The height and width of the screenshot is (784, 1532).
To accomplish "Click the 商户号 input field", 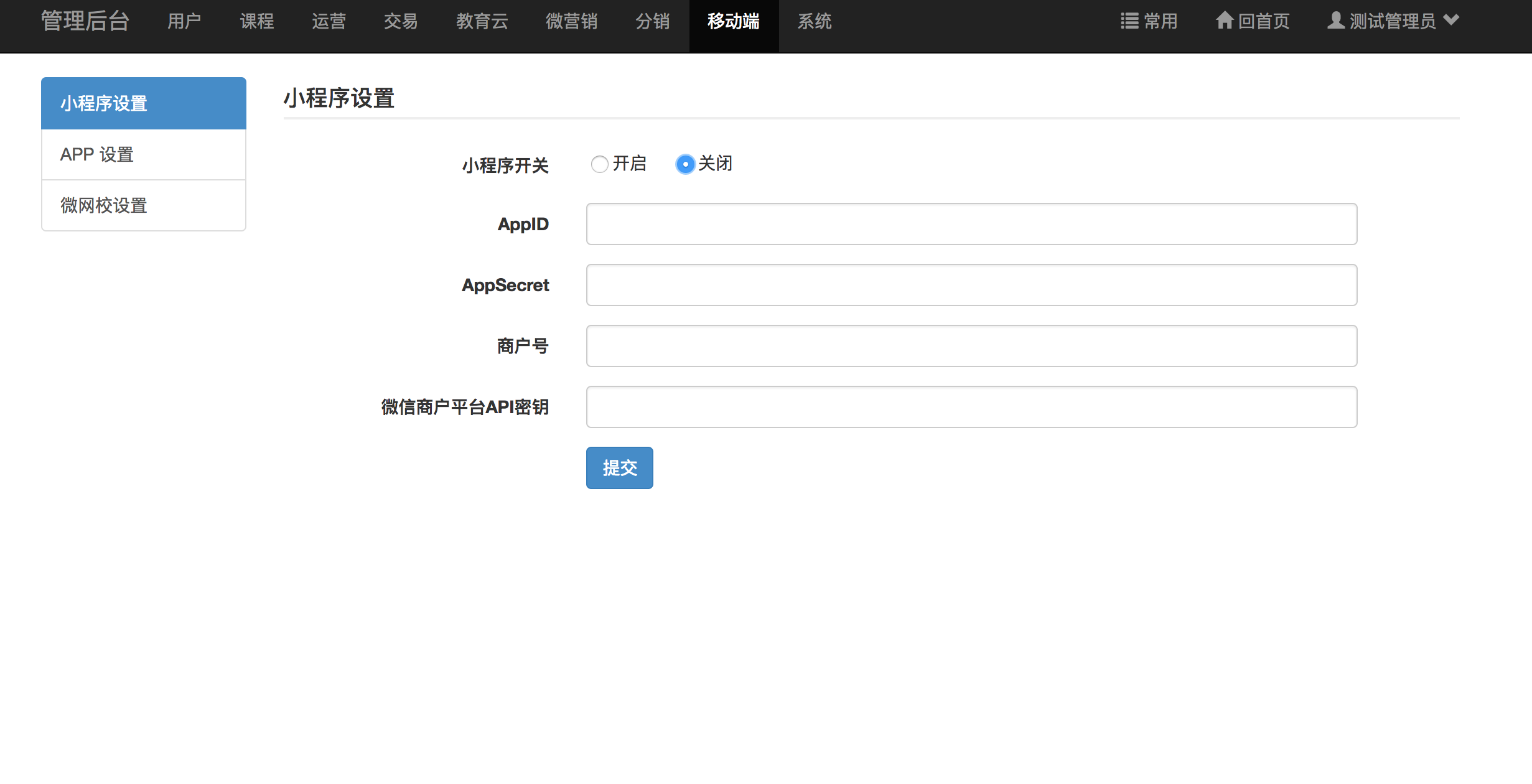I will coord(971,346).
